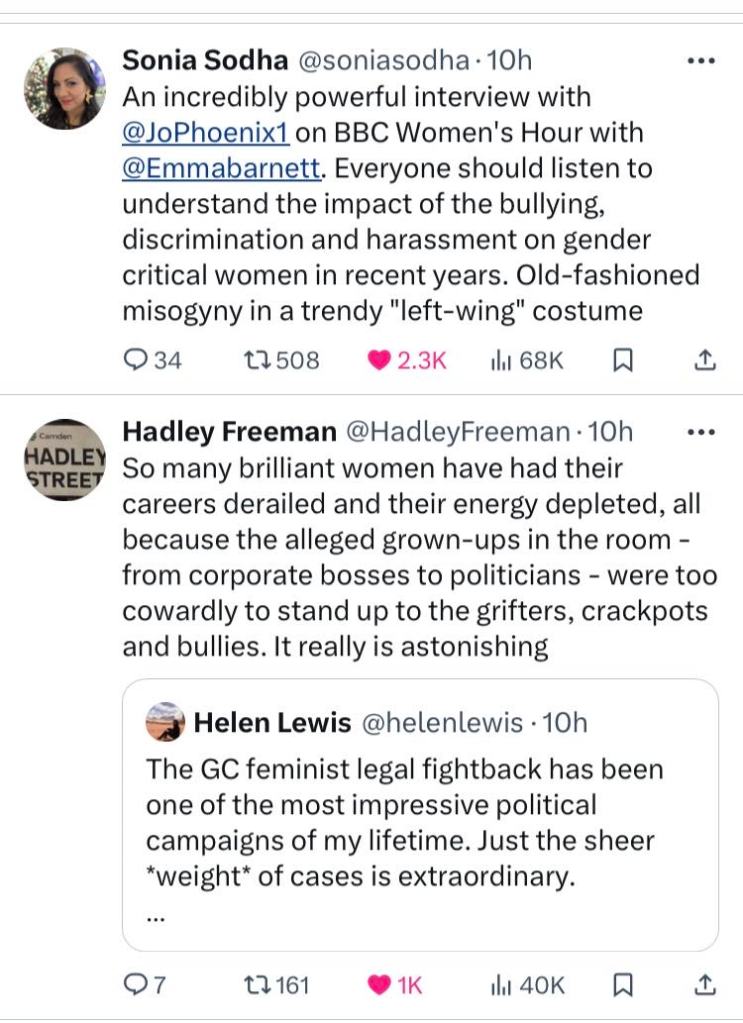The width and height of the screenshot is (743, 1023).
Task: Open Sonia Sodha's profile picture
Action: point(64,88)
